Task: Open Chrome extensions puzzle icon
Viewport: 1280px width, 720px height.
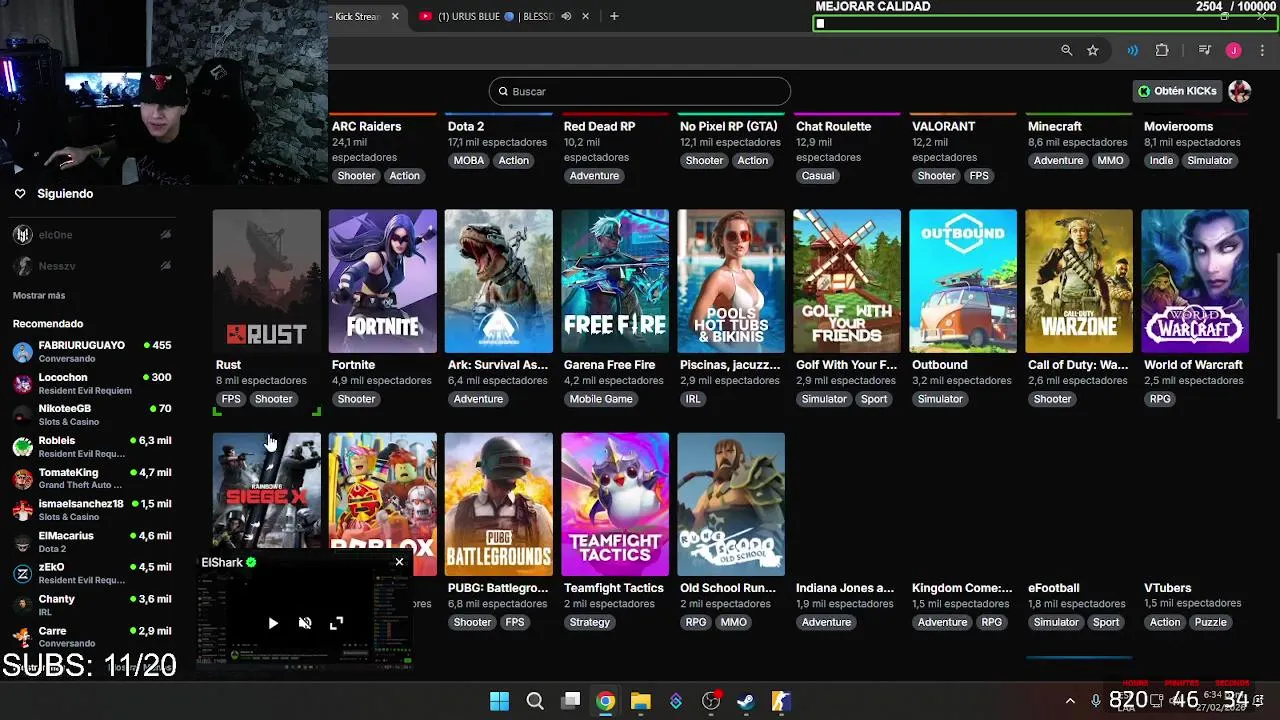Action: [1162, 51]
